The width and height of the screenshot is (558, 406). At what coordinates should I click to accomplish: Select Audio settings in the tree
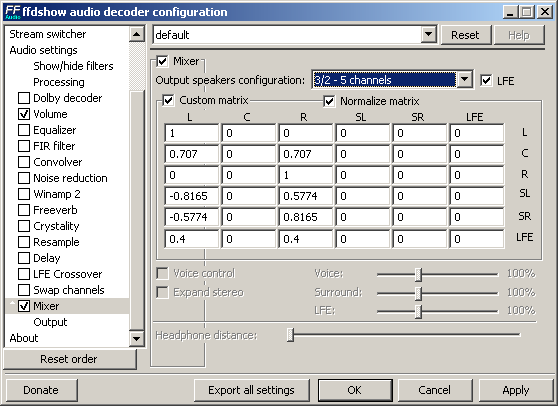coord(43,50)
